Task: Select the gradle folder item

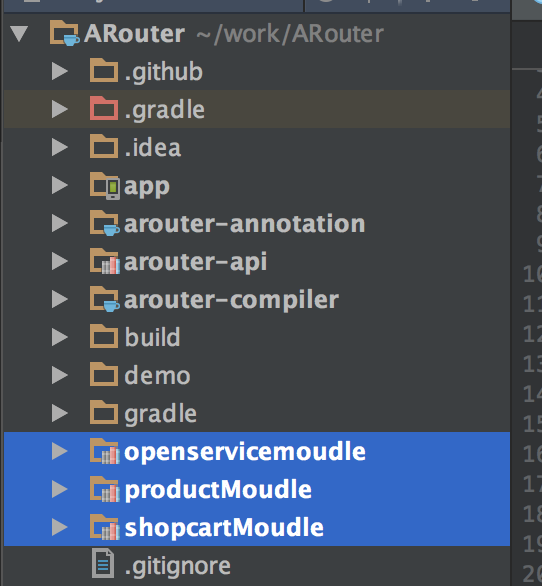Action: tap(257, 413)
